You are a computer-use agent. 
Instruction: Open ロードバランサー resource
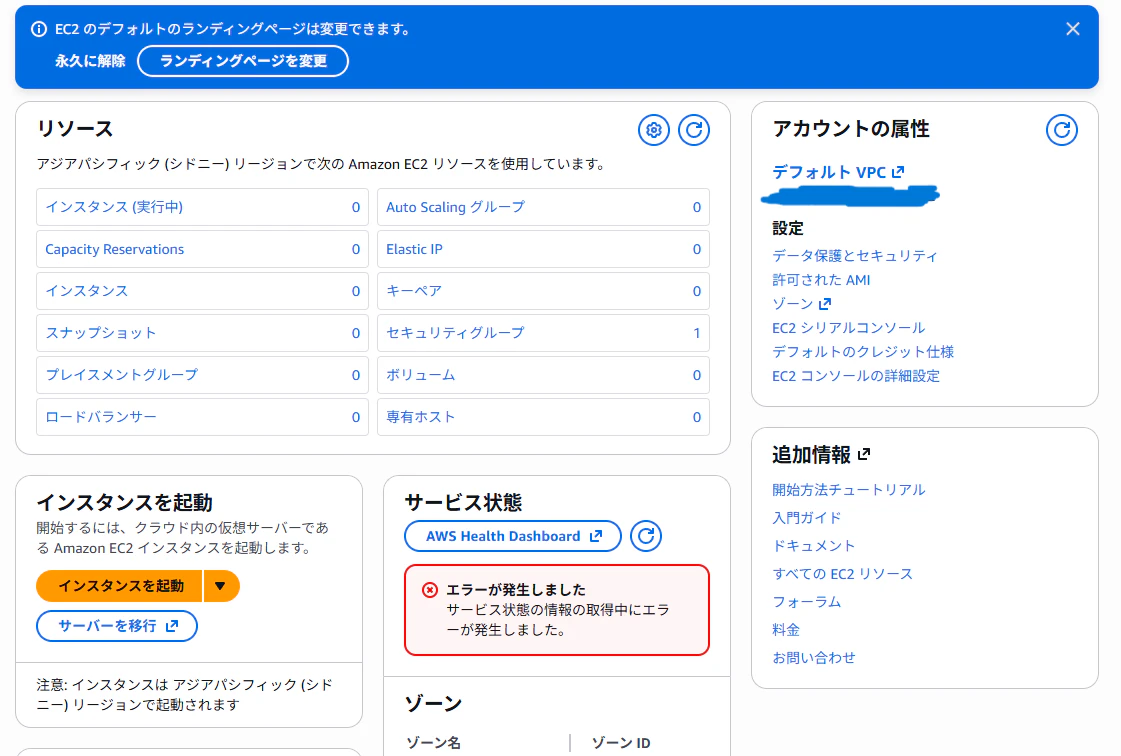[202, 417]
